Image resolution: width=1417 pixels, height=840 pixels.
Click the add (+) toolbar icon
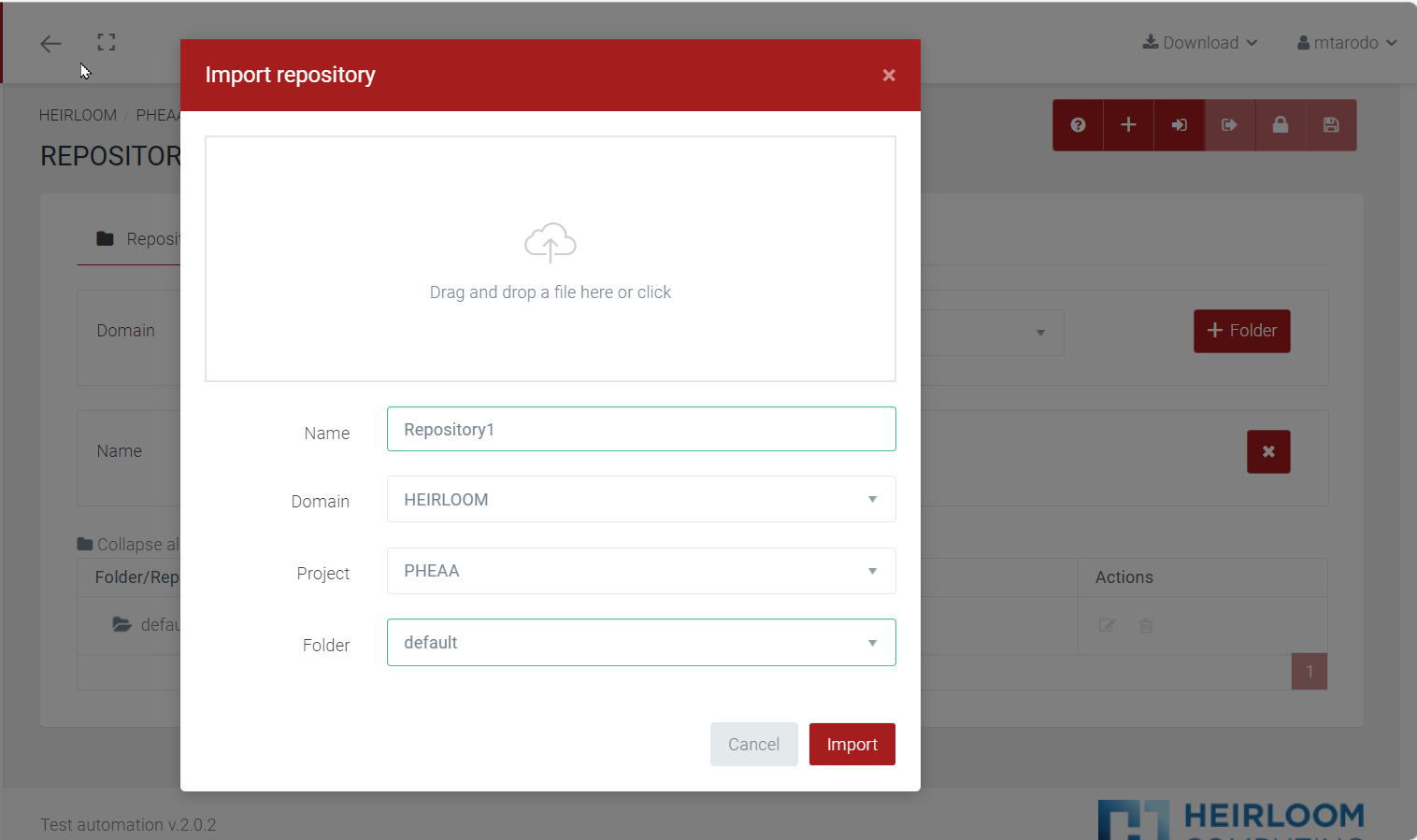(1128, 124)
